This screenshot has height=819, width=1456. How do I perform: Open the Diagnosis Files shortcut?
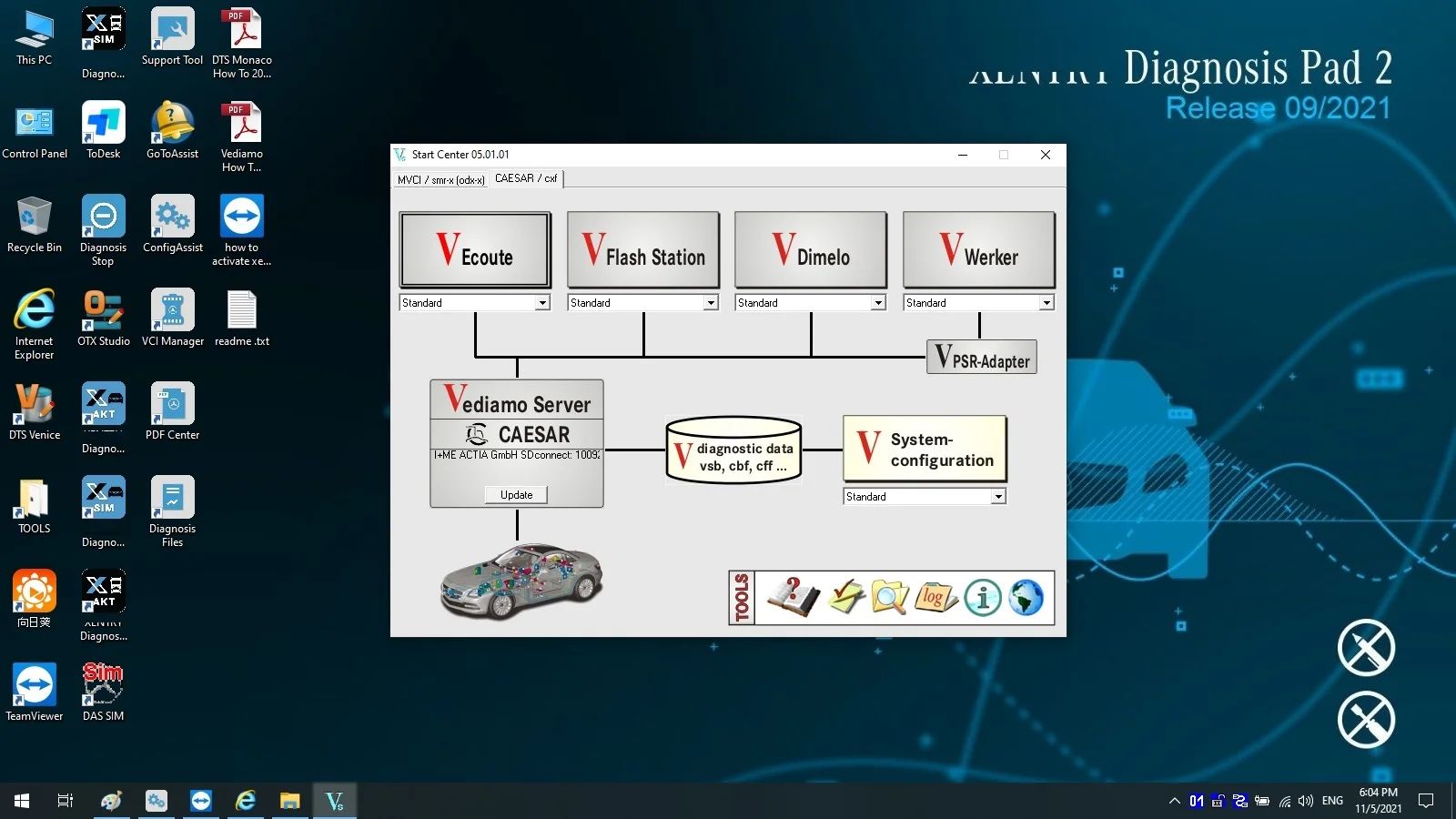pos(172,512)
